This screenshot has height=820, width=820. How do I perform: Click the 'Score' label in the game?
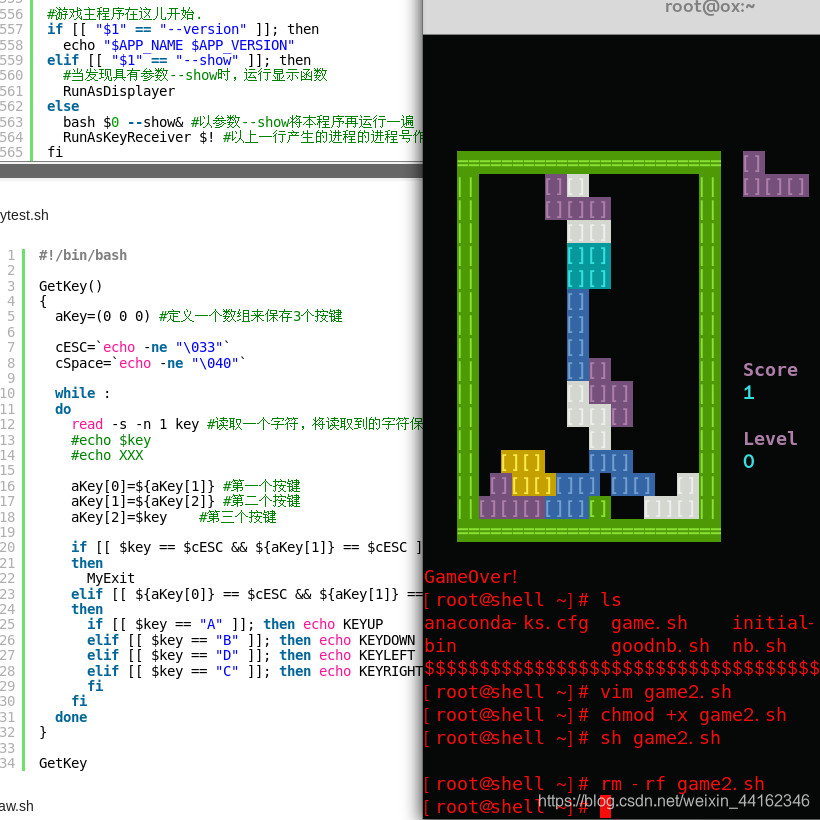pos(770,370)
